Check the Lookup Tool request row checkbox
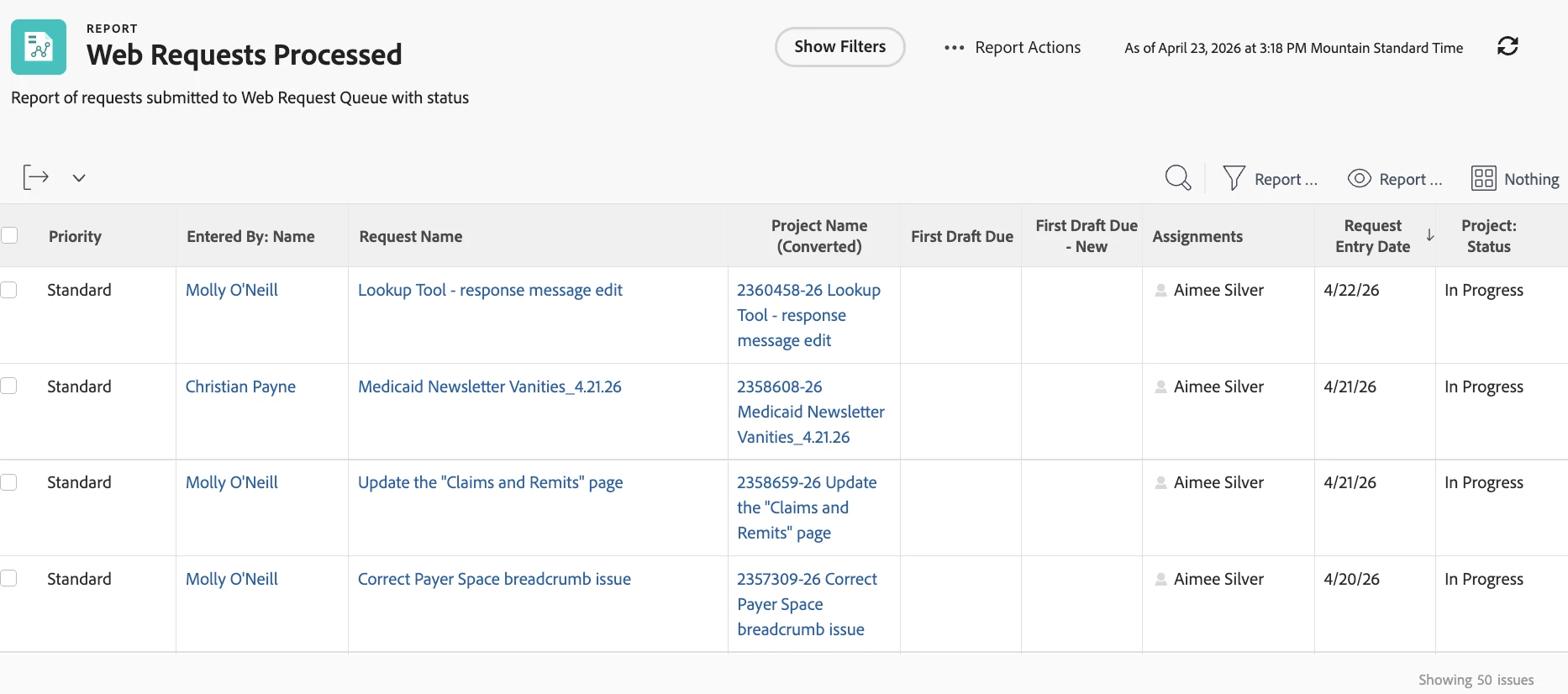Viewport: 1568px width, 694px height. (x=9, y=290)
